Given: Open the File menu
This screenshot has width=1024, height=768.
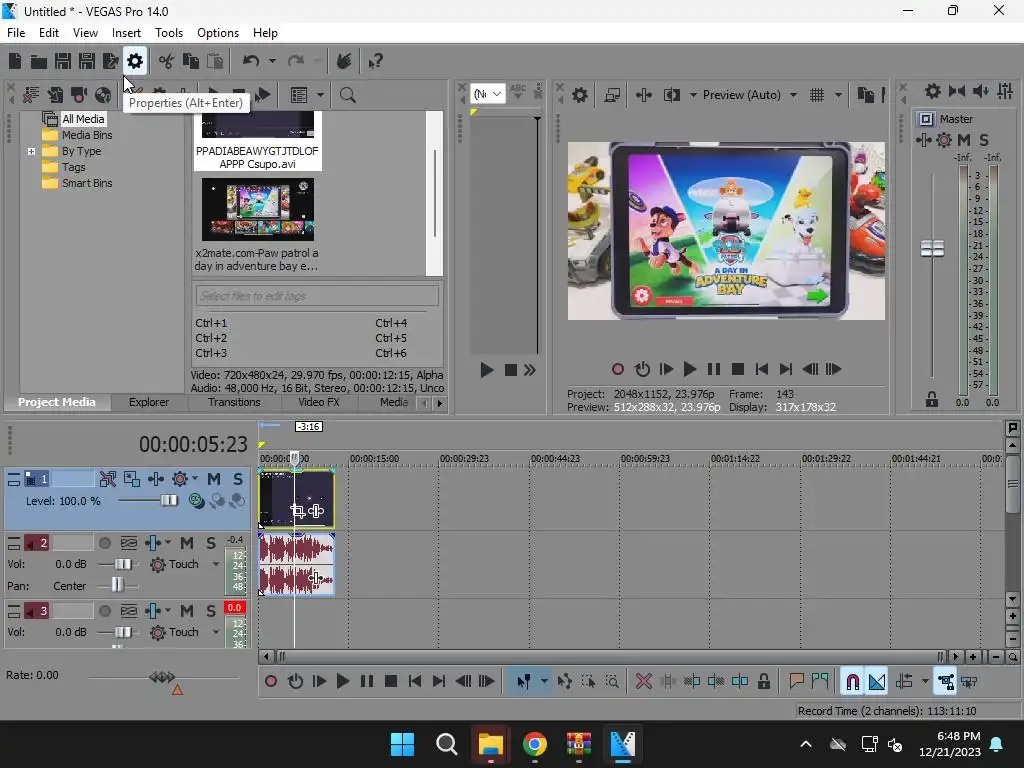Looking at the screenshot, I should click(16, 33).
